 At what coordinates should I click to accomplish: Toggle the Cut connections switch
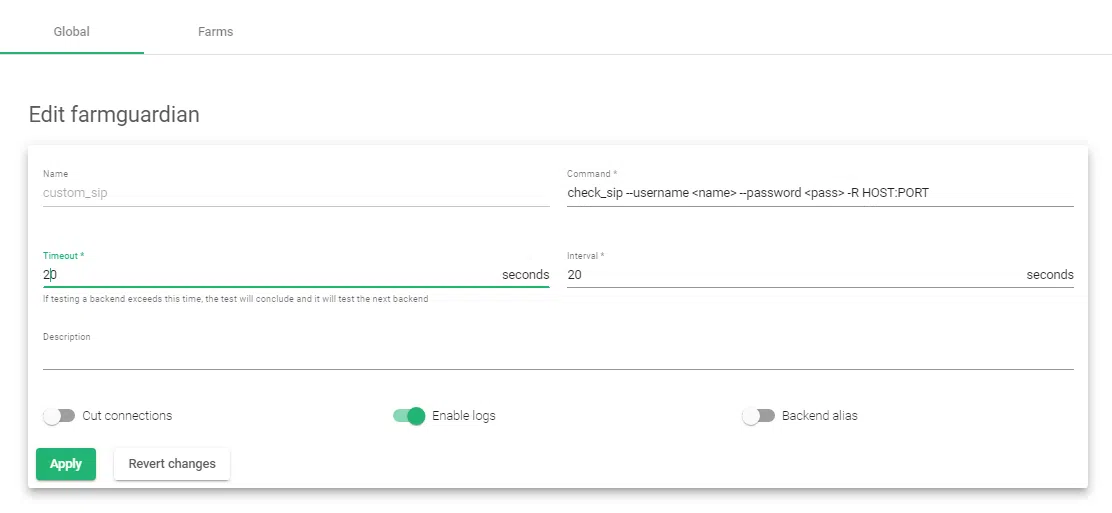[x=59, y=416]
